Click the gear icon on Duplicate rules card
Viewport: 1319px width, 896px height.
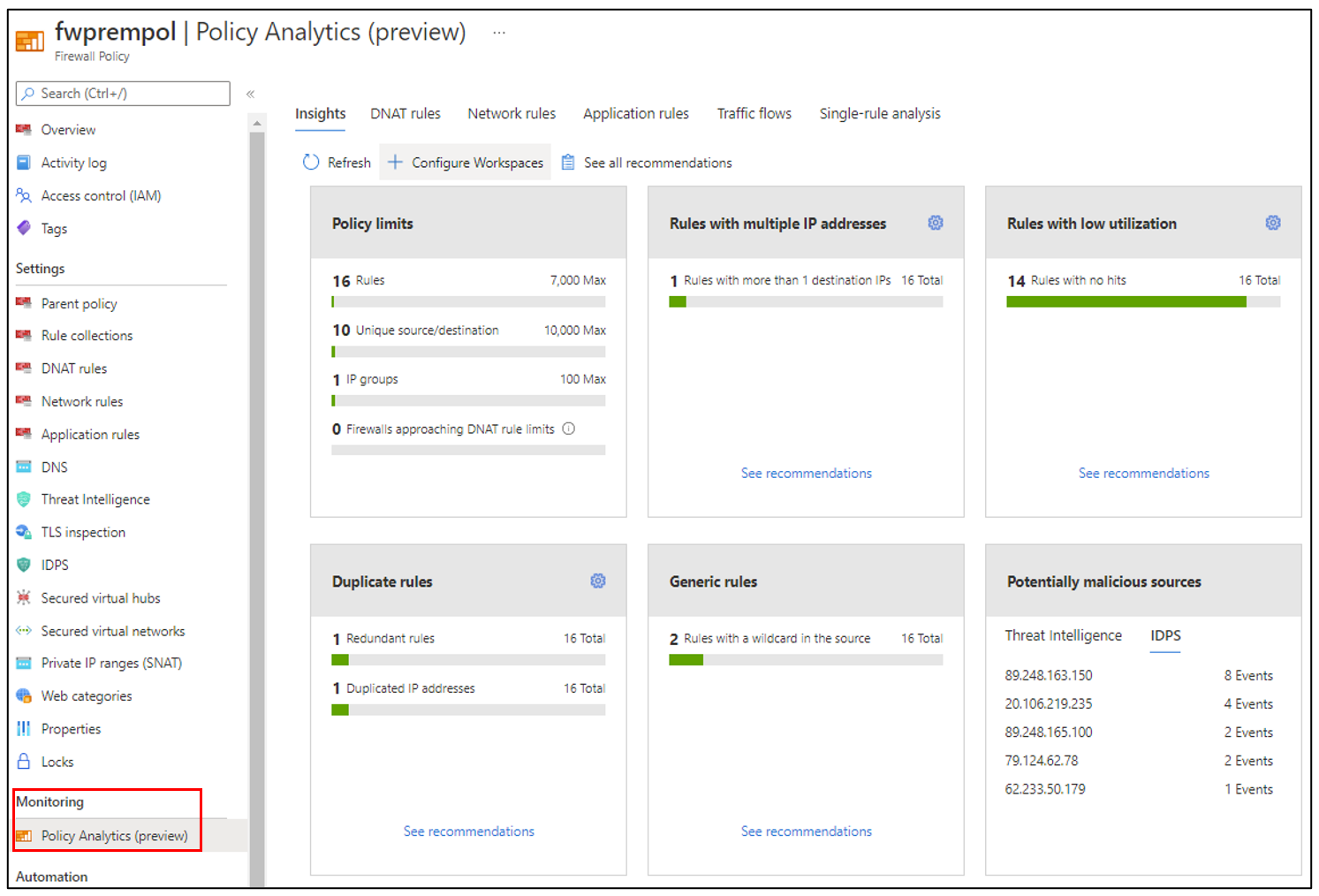[598, 581]
